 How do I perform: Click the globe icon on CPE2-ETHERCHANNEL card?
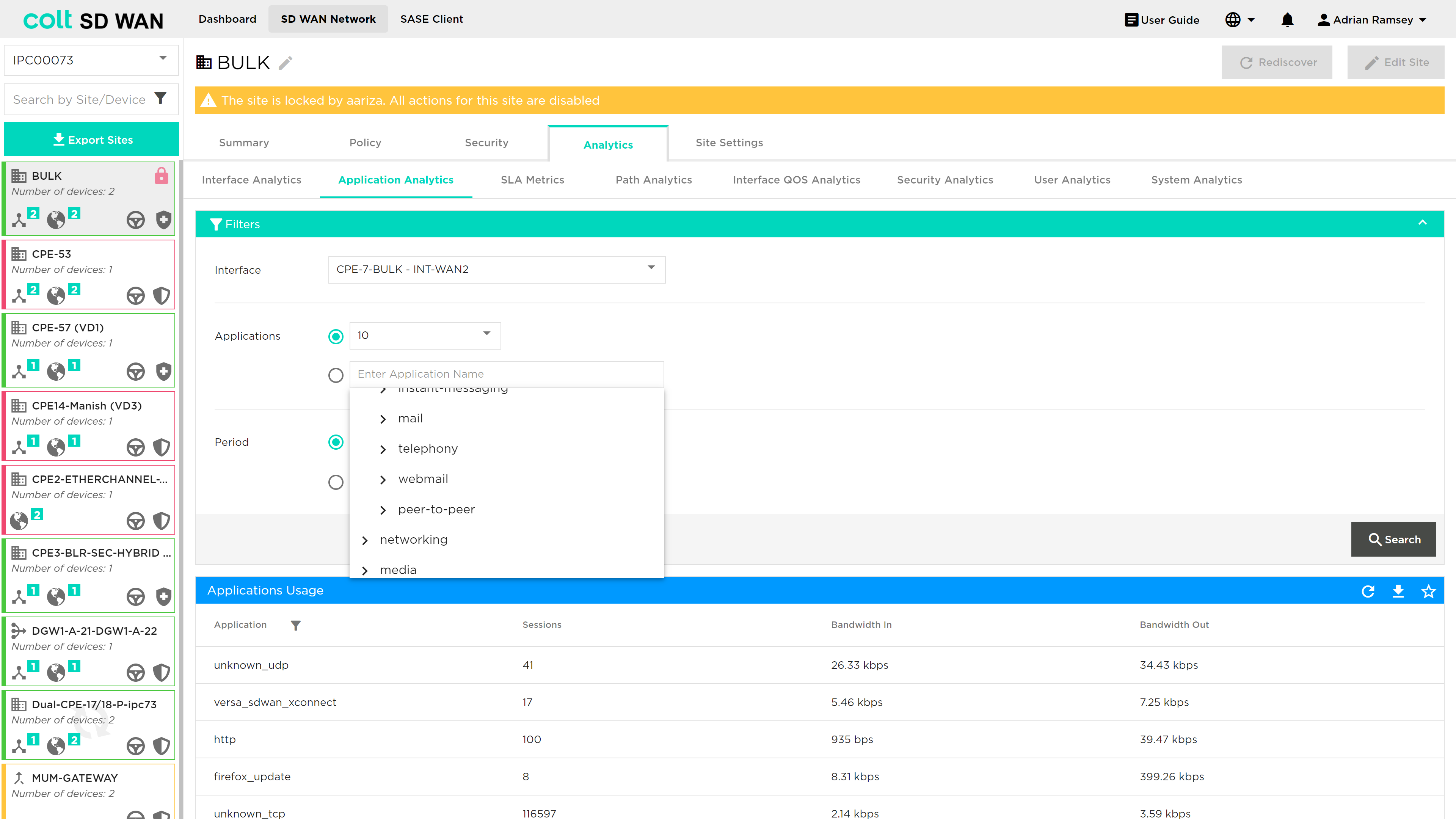19,521
